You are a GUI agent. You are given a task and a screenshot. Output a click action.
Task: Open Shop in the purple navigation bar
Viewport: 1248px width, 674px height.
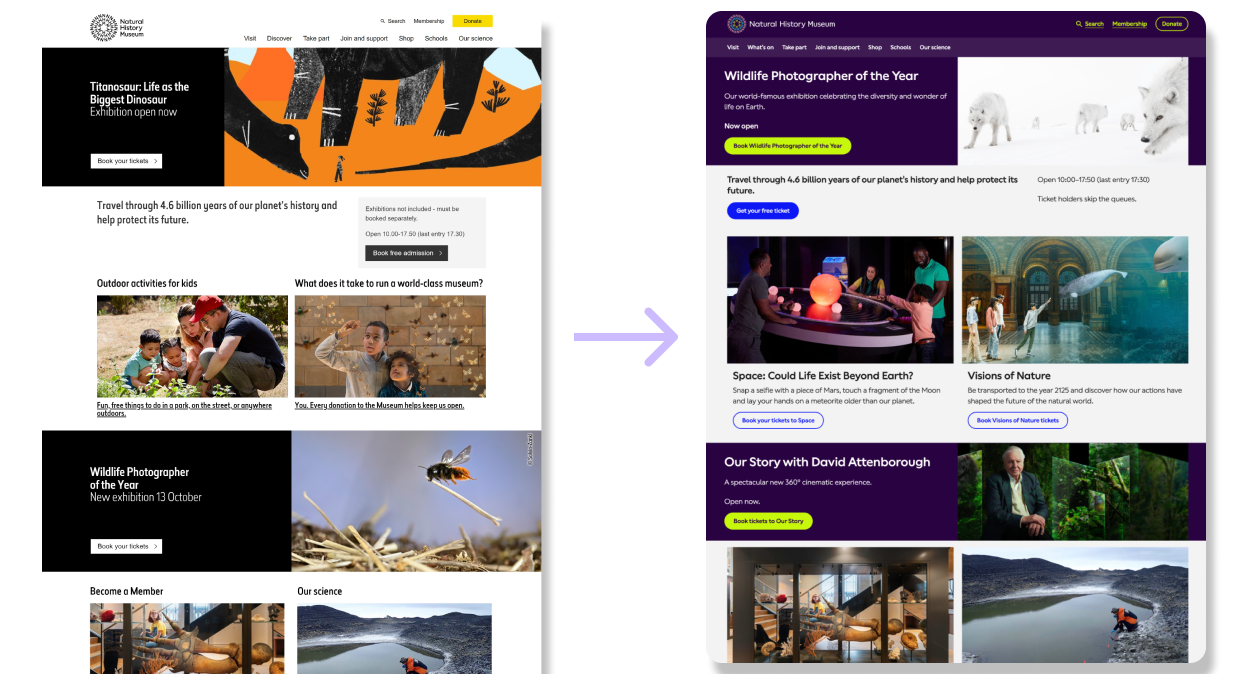tap(875, 47)
